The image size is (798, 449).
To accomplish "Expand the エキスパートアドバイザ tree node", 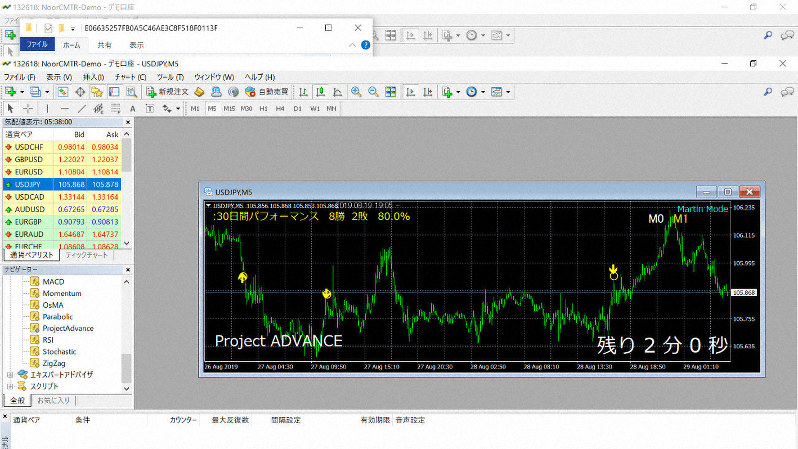I will 10,374.
